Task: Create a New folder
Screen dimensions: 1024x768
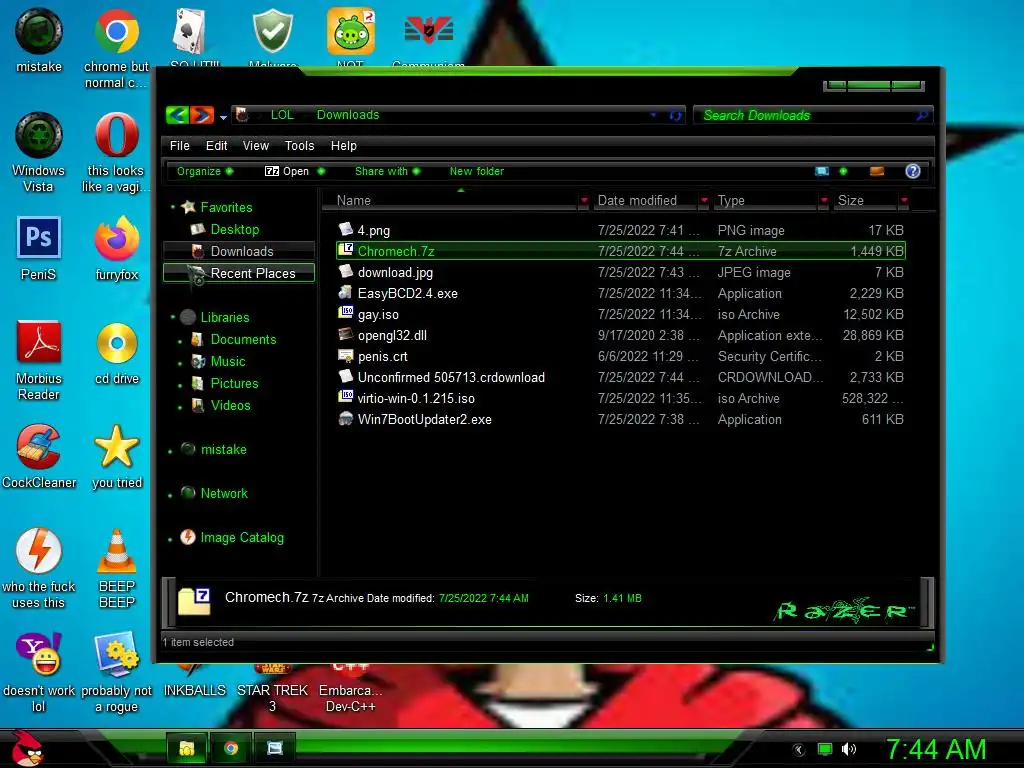Action: point(477,171)
